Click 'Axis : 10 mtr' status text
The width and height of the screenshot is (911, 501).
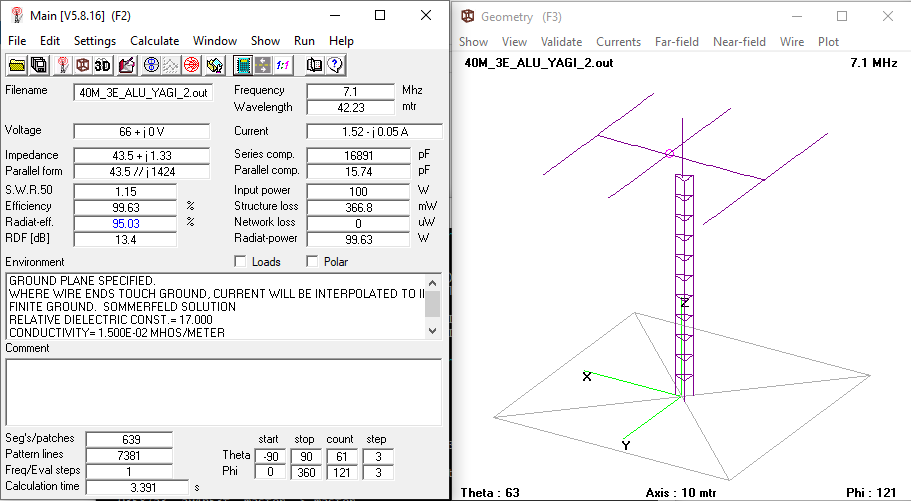[681, 493]
